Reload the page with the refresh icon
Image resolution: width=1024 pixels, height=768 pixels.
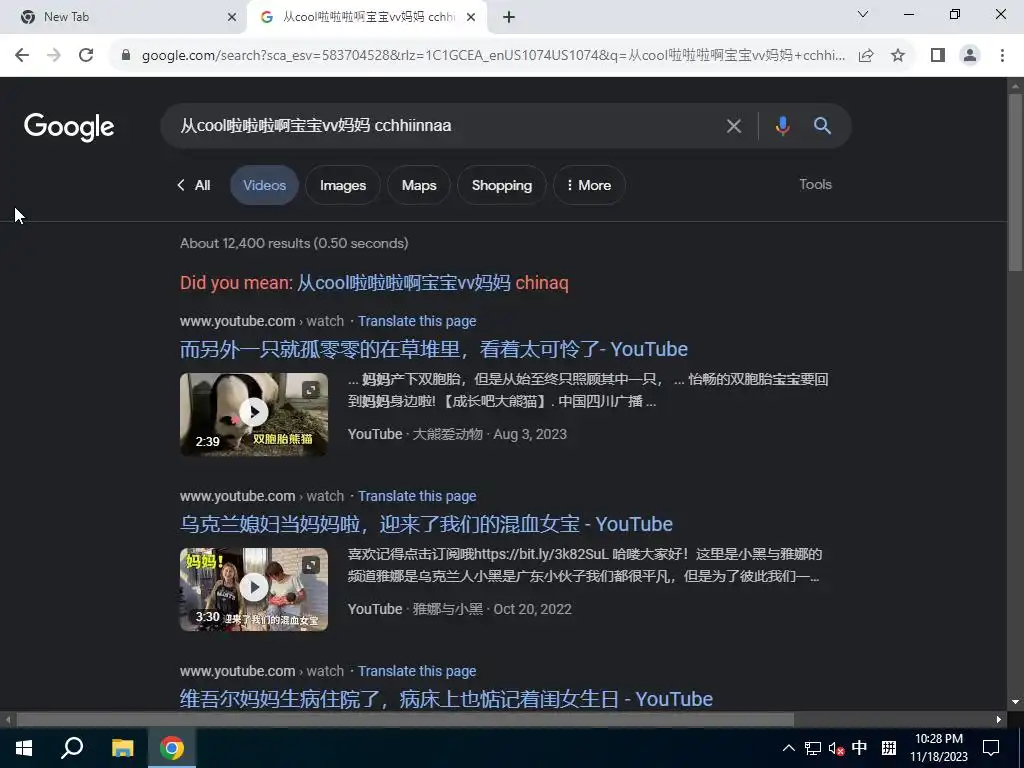pos(86,56)
